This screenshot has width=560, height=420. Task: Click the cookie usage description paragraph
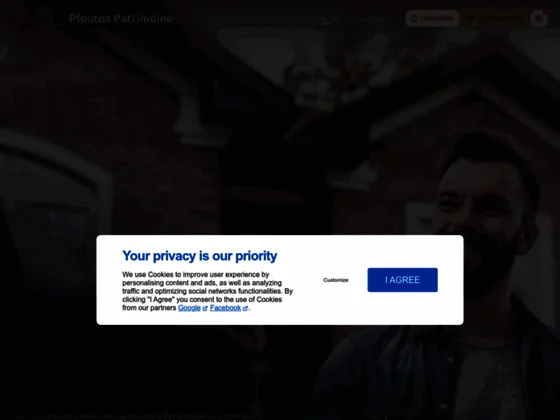(x=208, y=291)
